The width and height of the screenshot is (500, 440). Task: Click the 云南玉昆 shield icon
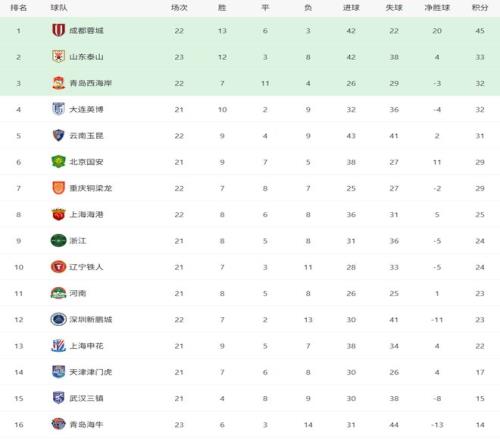click(58, 135)
